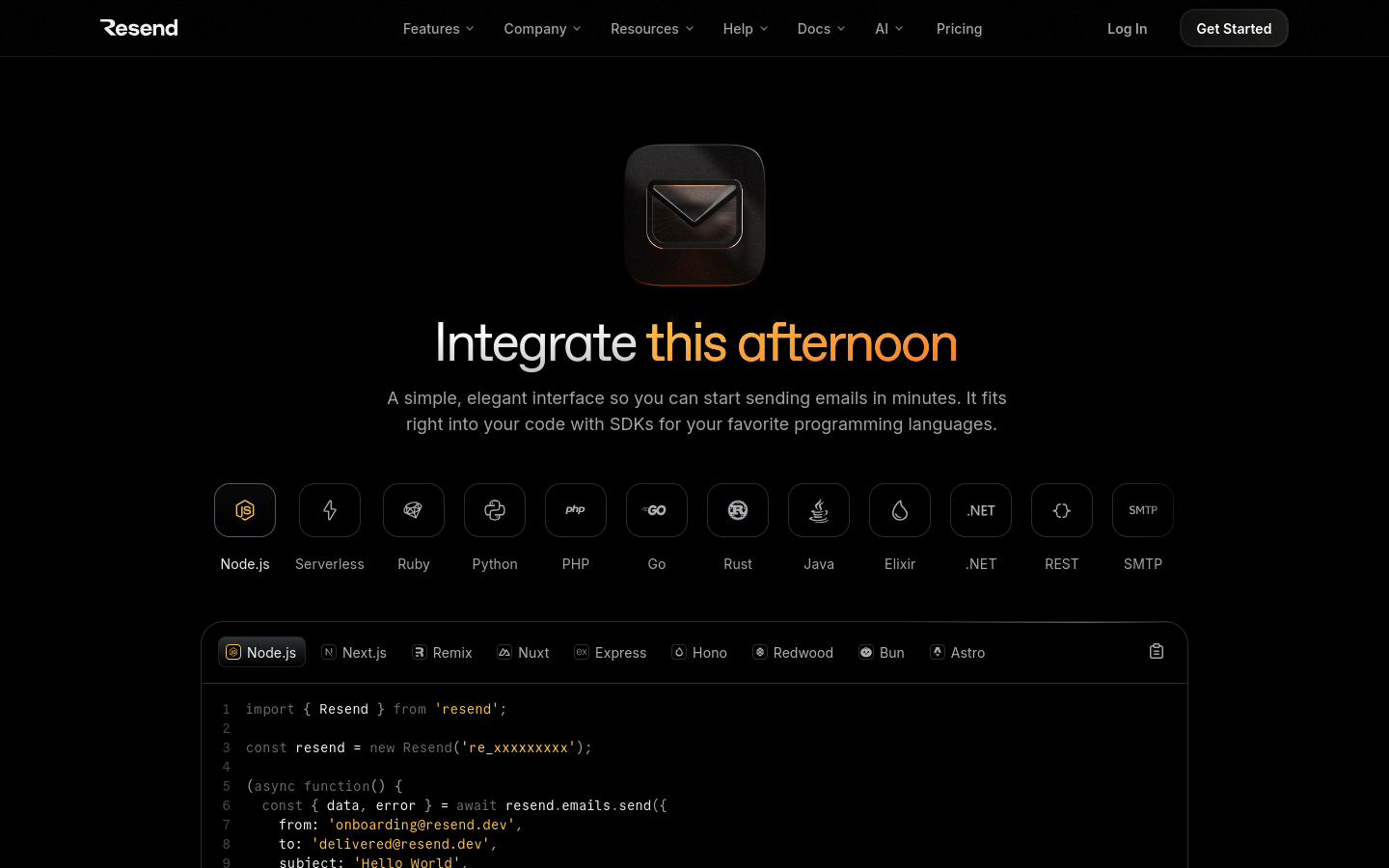1389x868 pixels.
Task: Expand the Docs navigation menu
Action: (821, 29)
